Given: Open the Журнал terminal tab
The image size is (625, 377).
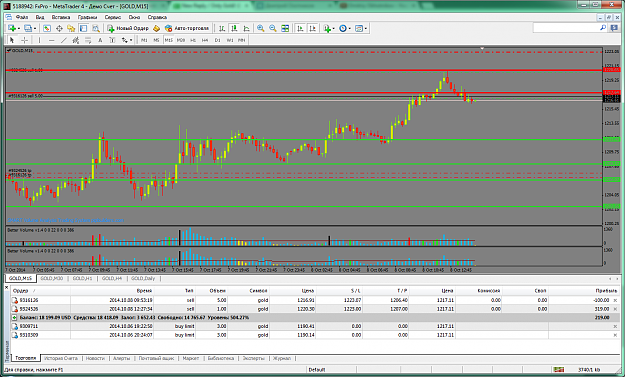Looking at the screenshot, I should click(x=282, y=358).
